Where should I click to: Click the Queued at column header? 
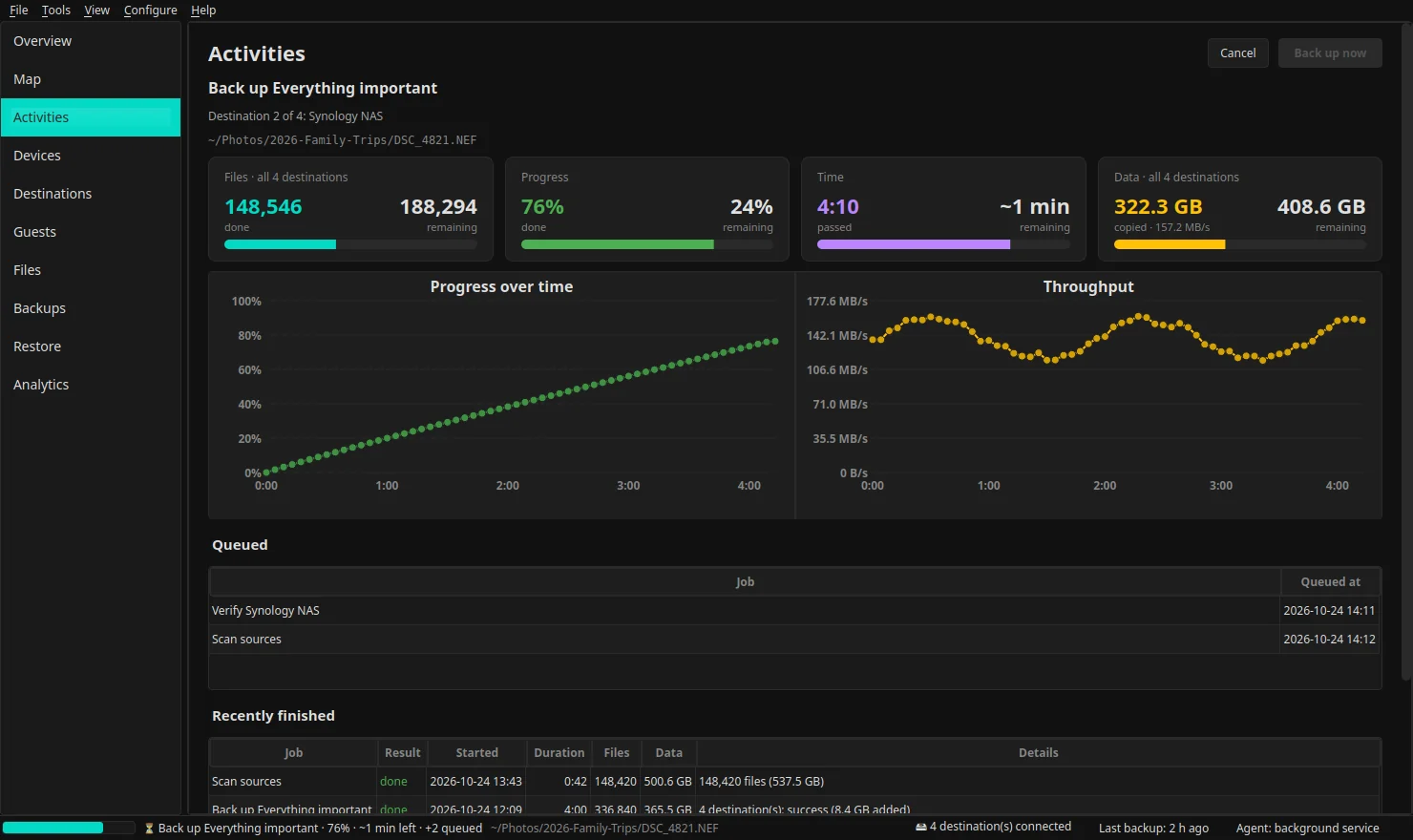[x=1331, y=581]
